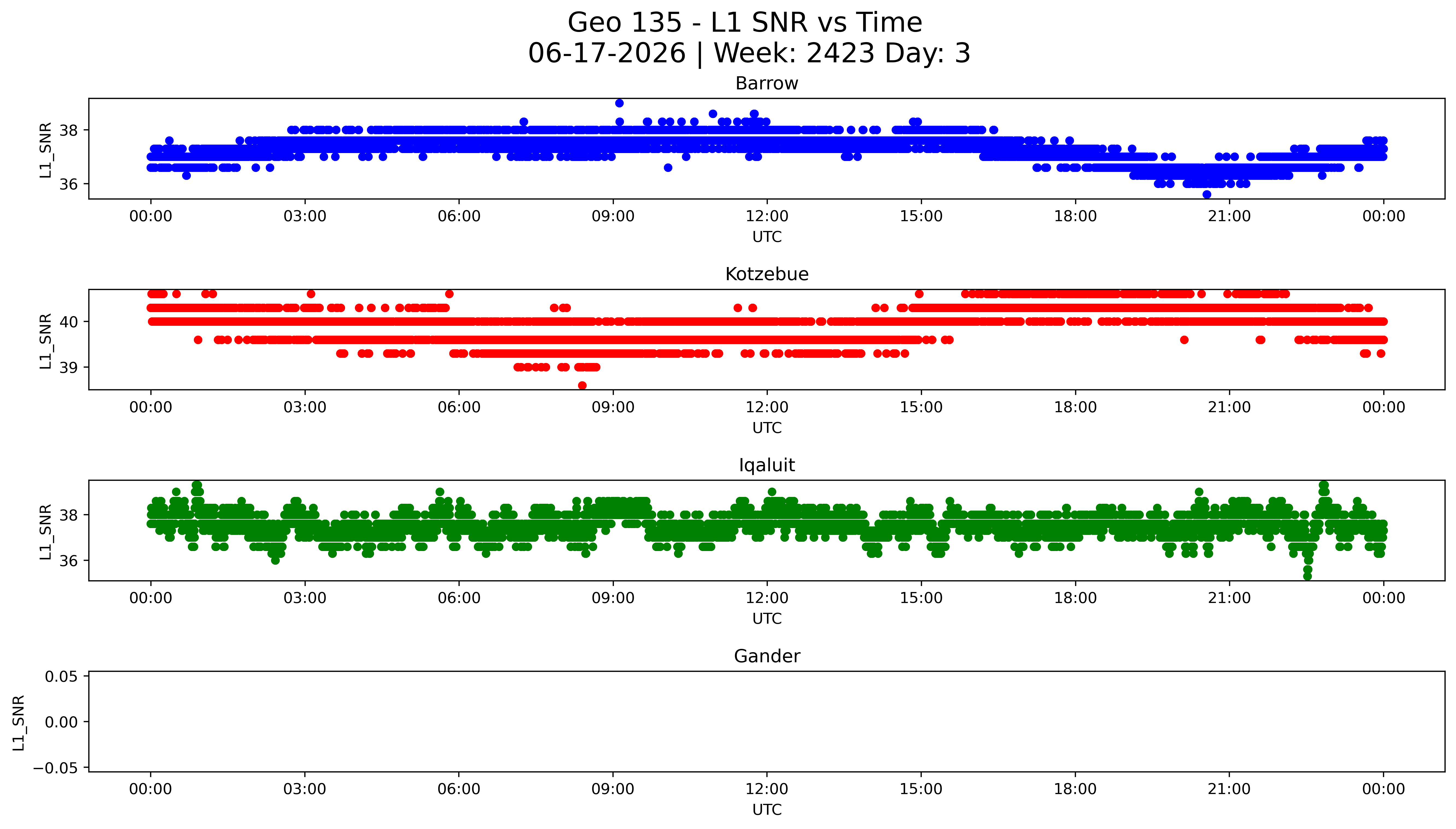Click the date line 06-17-2026 Week 2423
This screenshot has width=1456, height=829.
coord(749,54)
